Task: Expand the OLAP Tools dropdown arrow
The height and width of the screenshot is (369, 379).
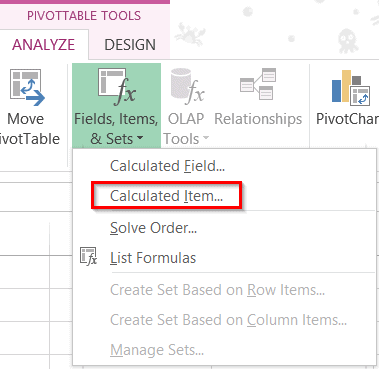Action: coord(206,138)
